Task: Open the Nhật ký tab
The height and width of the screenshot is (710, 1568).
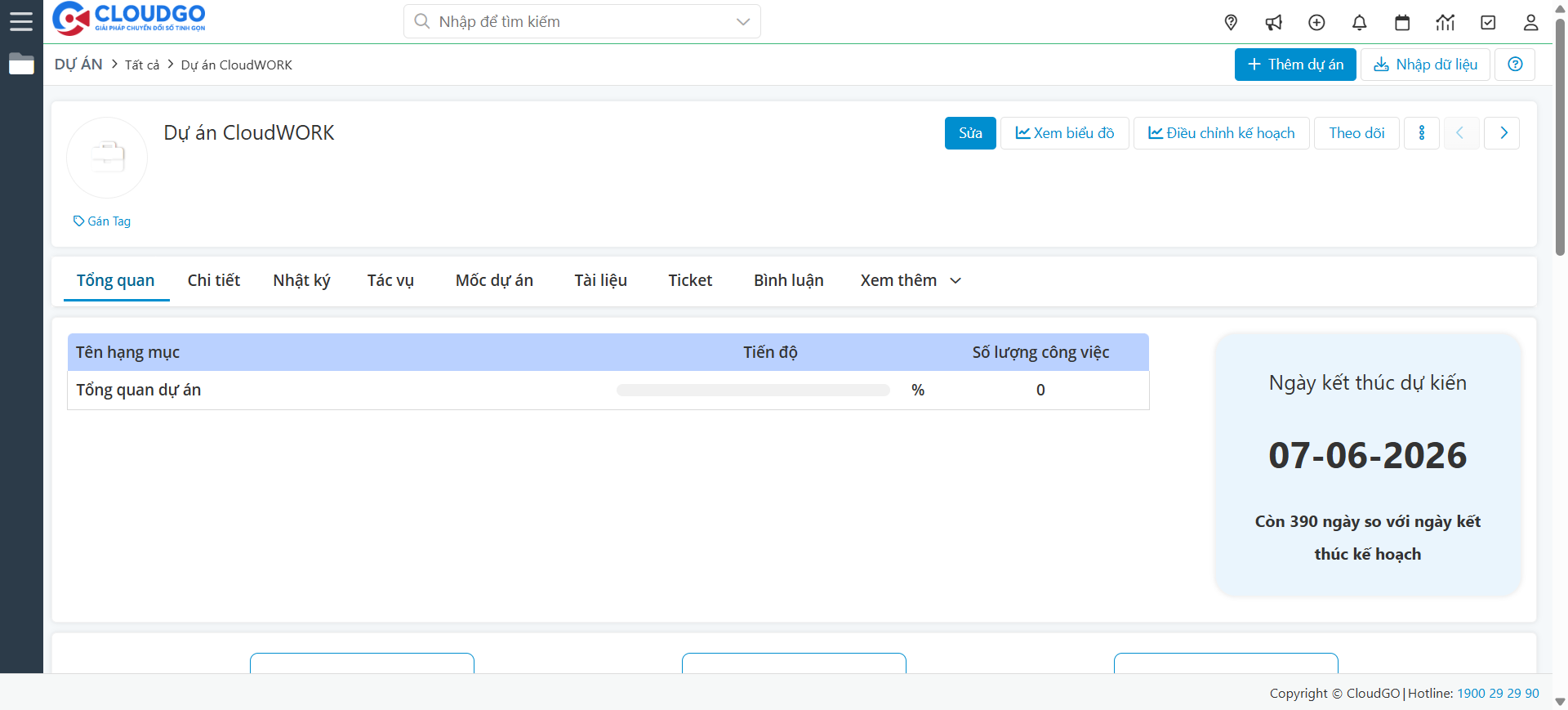Action: pyautogui.click(x=302, y=280)
